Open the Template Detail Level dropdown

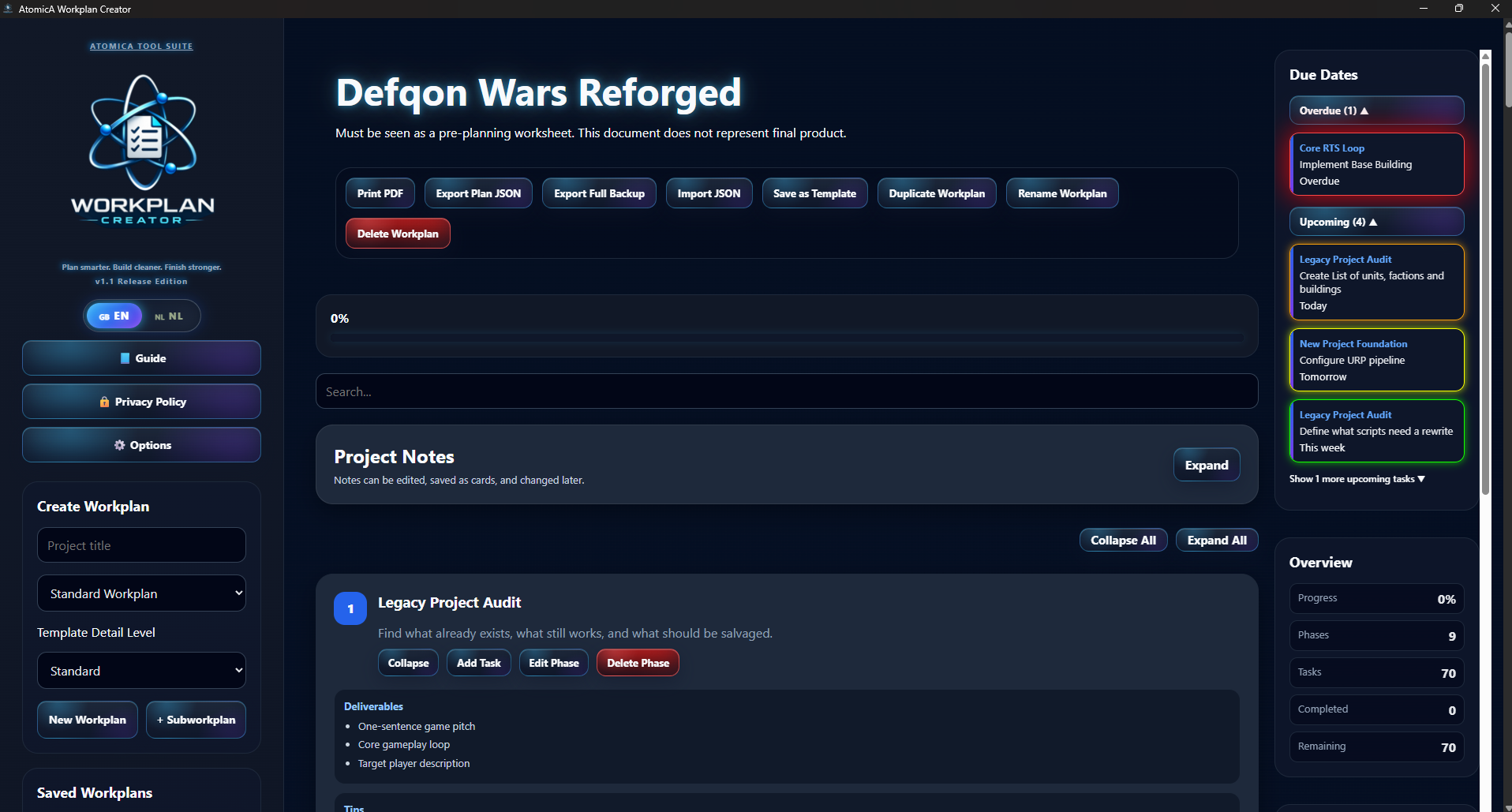pos(141,671)
